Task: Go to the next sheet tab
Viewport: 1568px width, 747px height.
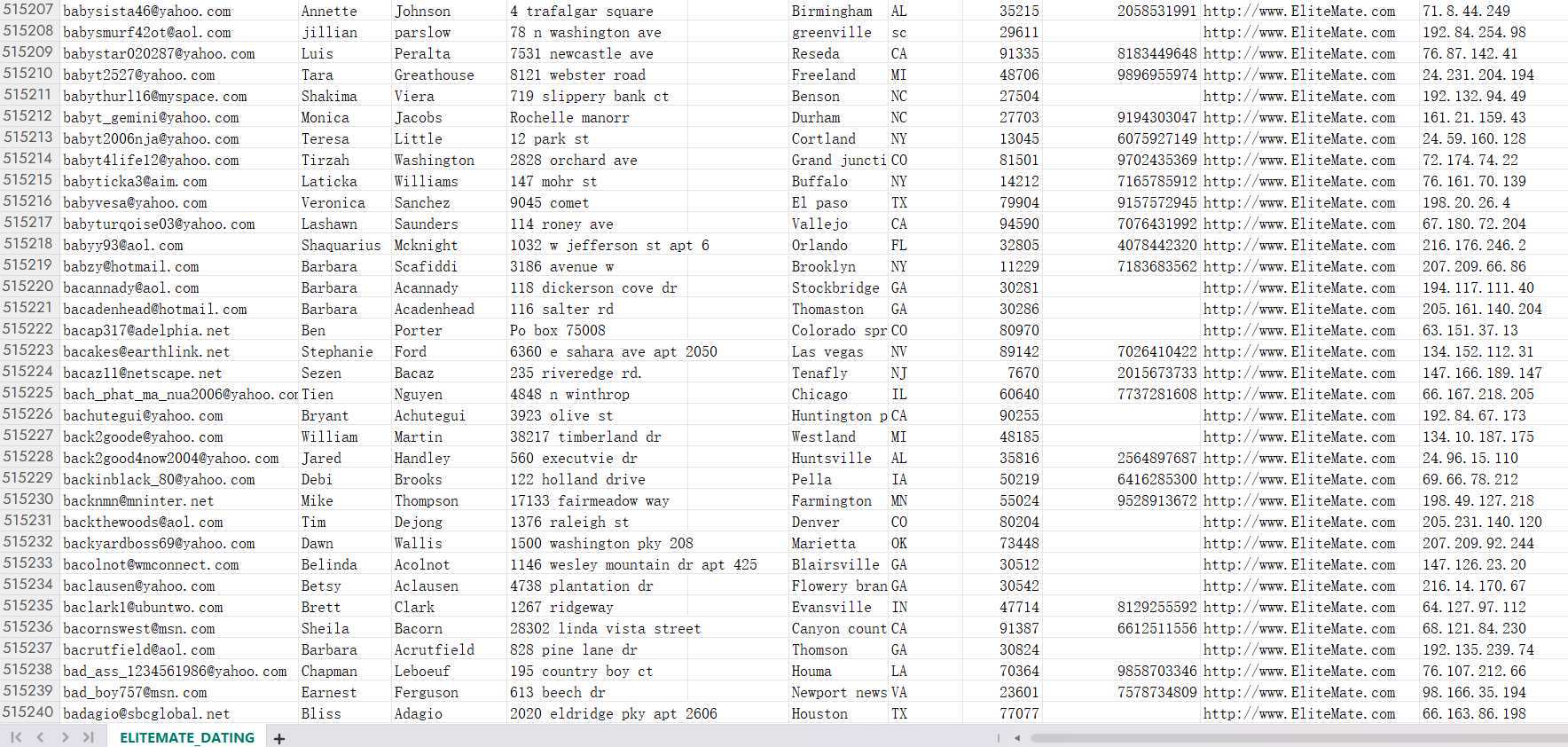Action: [65, 737]
